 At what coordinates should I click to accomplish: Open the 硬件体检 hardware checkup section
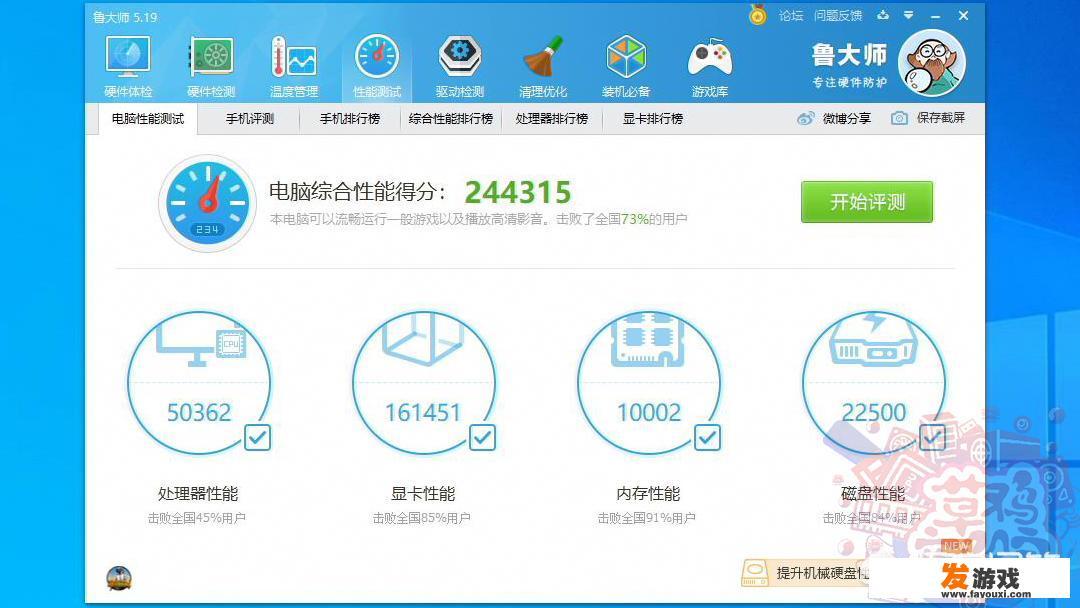(128, 67)
